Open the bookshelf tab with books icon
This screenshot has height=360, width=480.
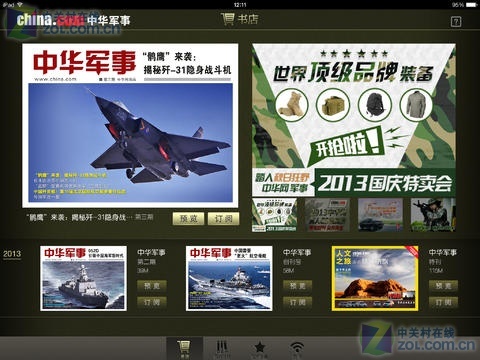pyautogui.click(x=222, y=349)
